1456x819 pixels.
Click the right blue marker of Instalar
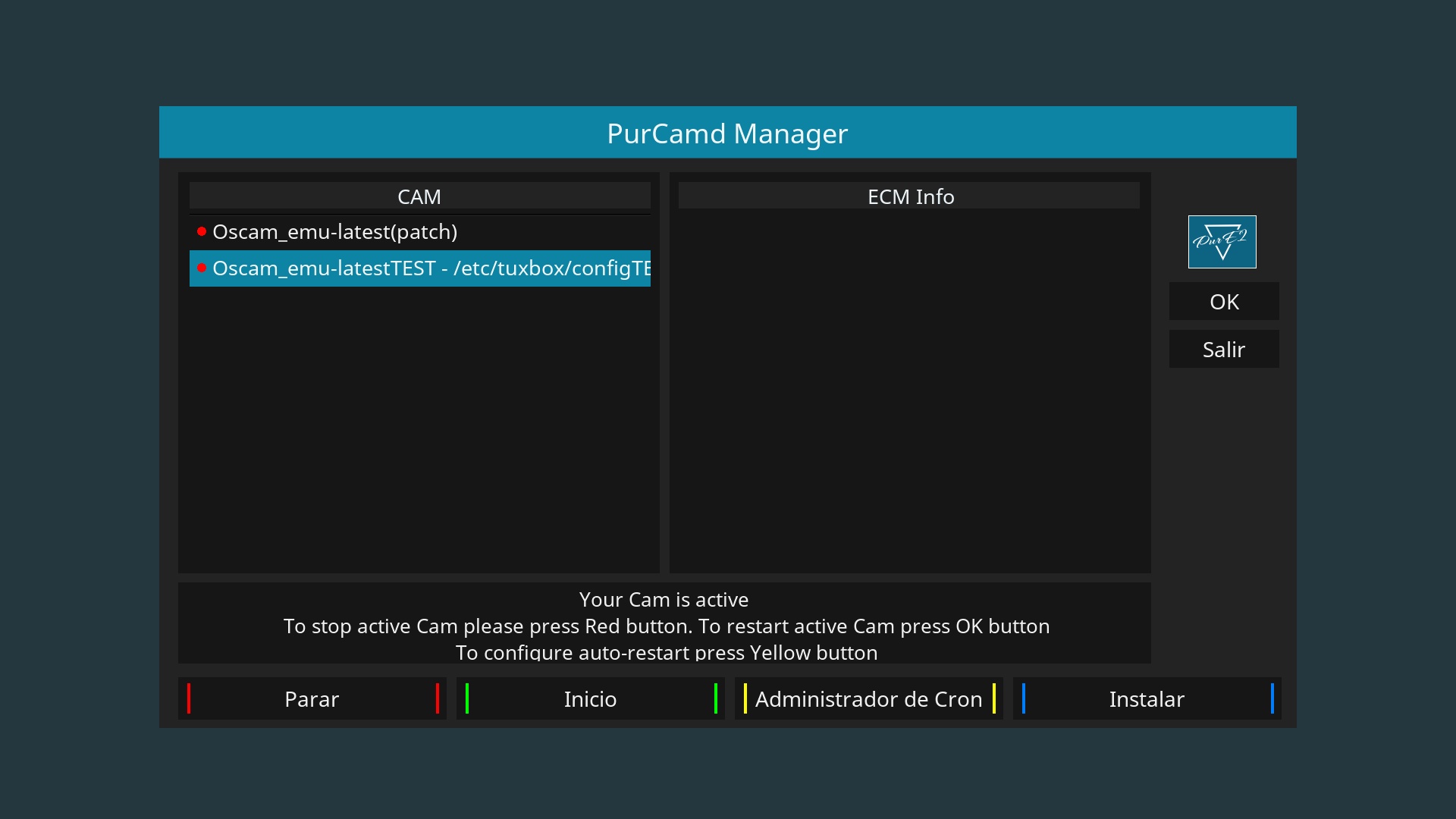[x=1272, y=698]
